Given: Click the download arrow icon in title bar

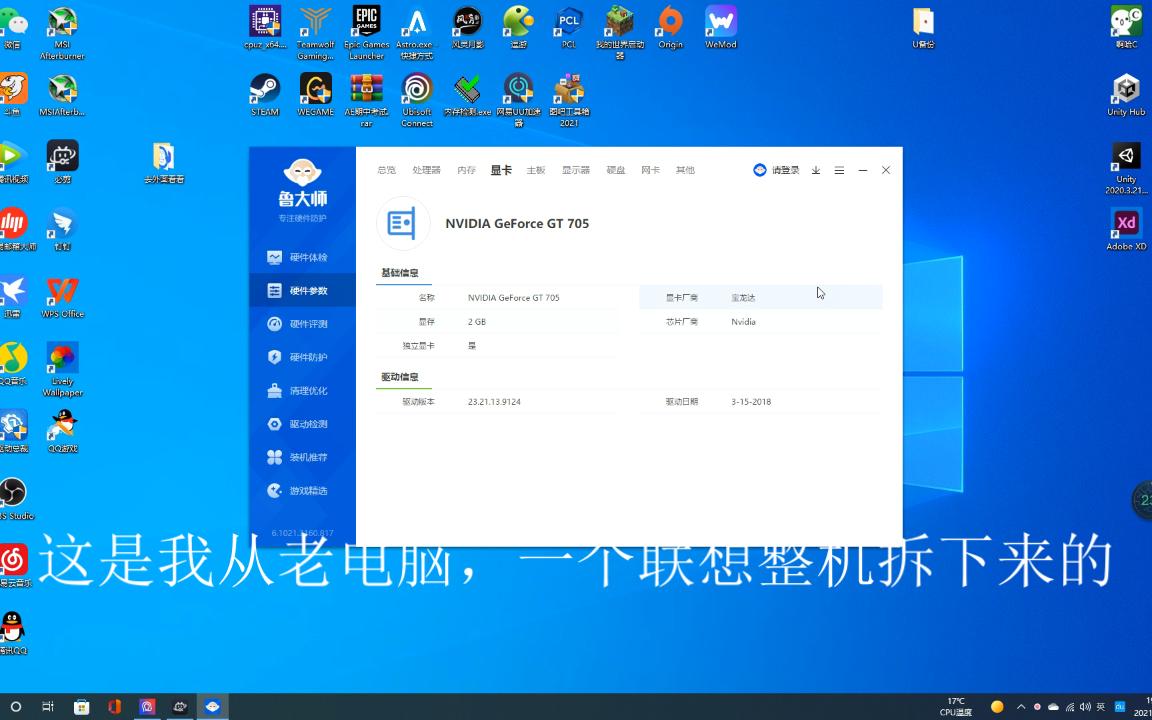Looking at the screenshot, I should pyautogui.click(x=816, y=170).
